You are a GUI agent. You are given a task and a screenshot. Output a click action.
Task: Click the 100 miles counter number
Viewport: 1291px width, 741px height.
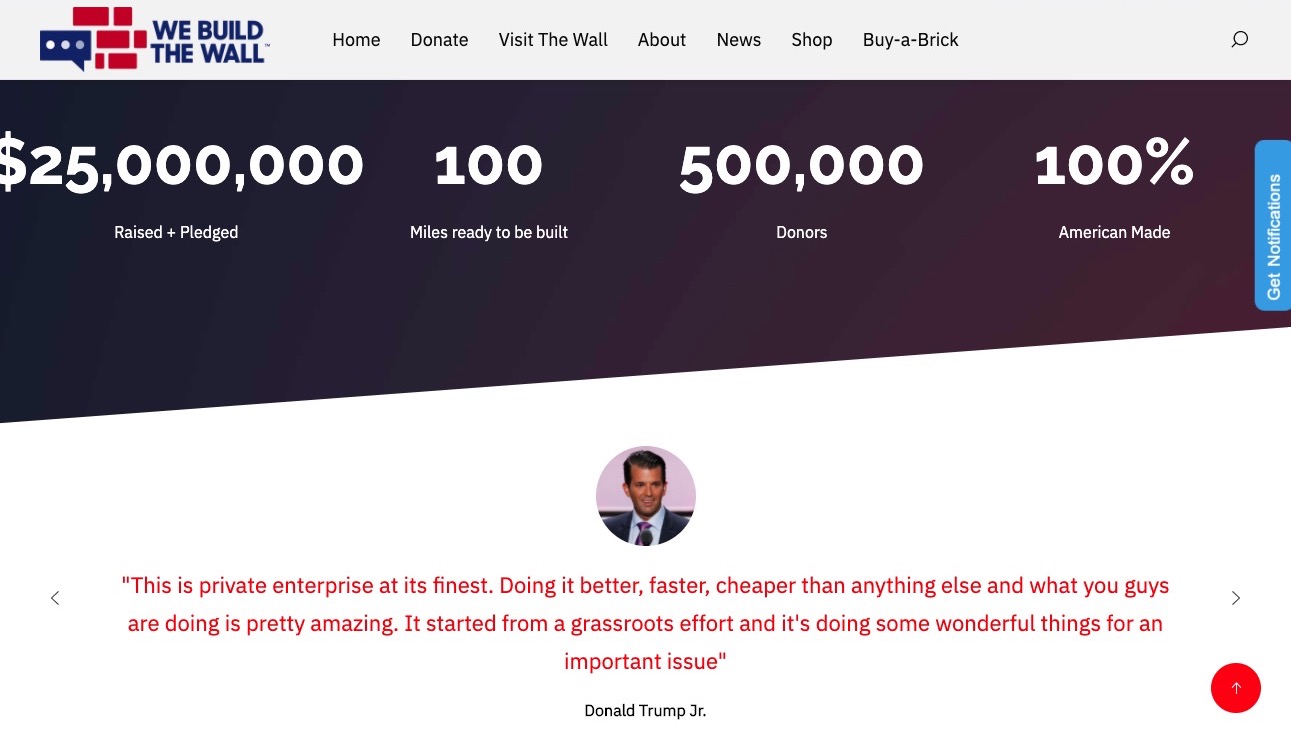coord(489,165)
